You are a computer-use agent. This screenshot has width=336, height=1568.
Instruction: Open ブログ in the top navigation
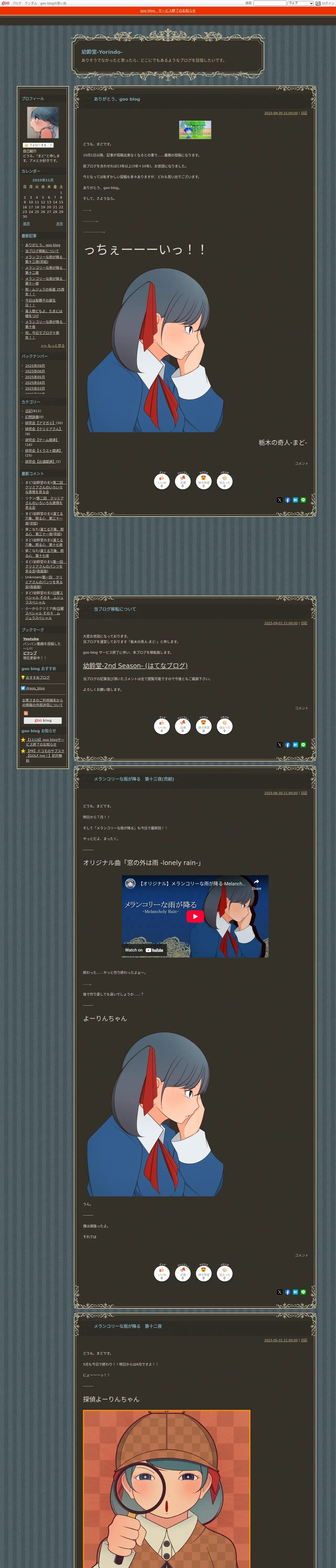point(16,3)
